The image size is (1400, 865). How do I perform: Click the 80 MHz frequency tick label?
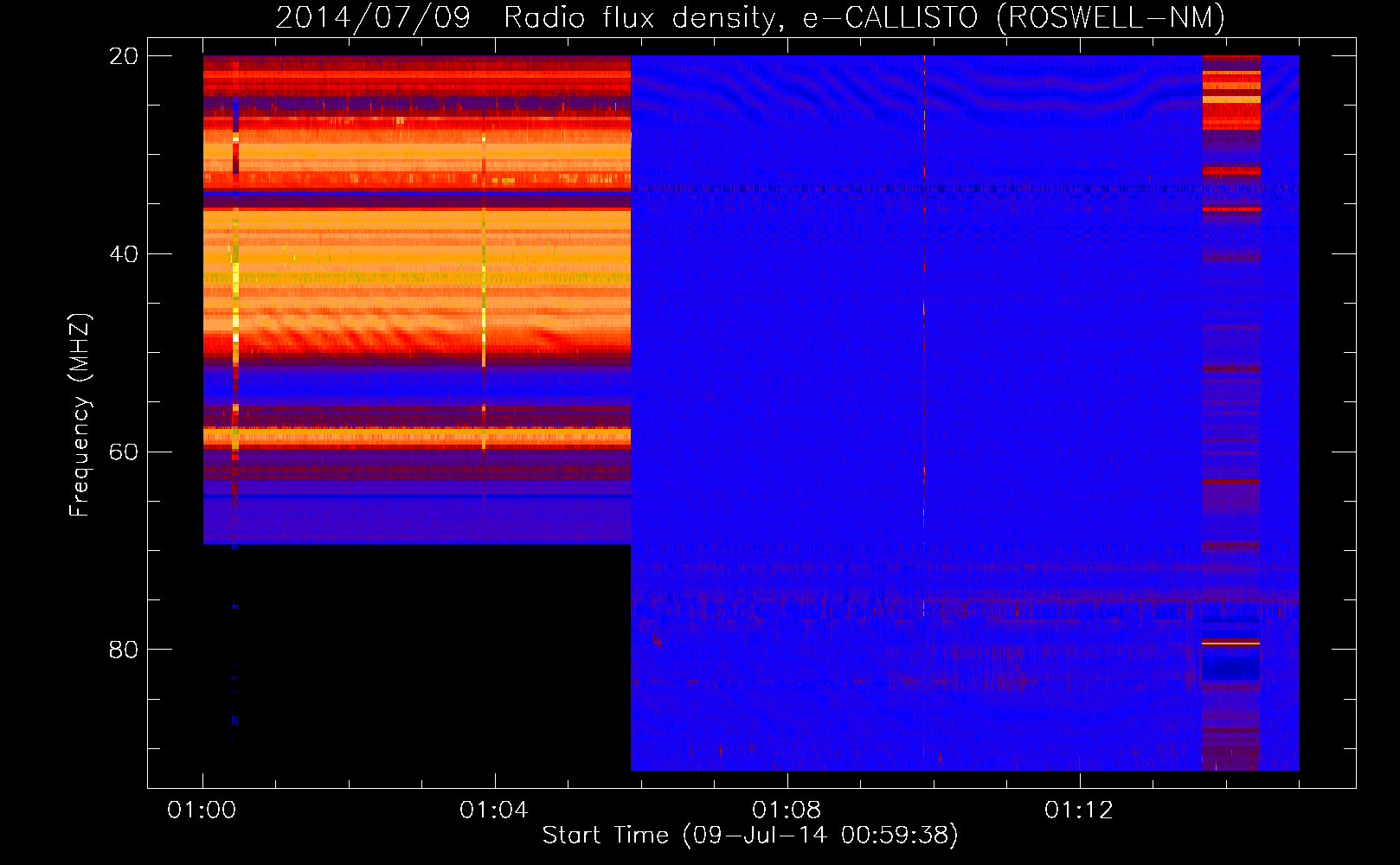click(x=124, y=650)
